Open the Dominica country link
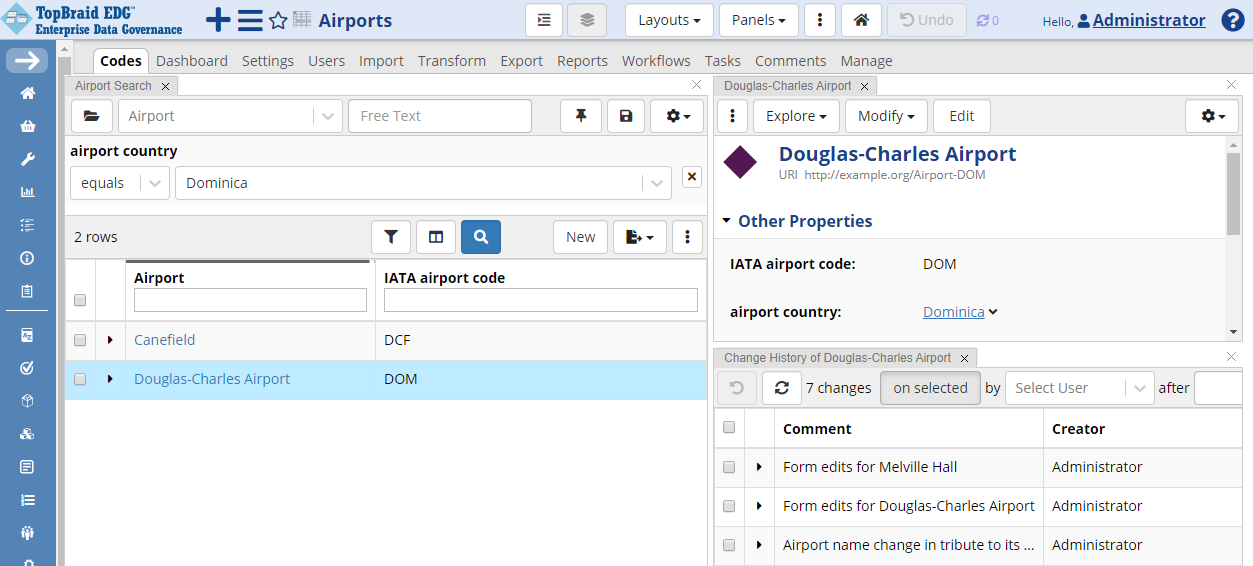The image size is (1253, 566). pos(953,312)
